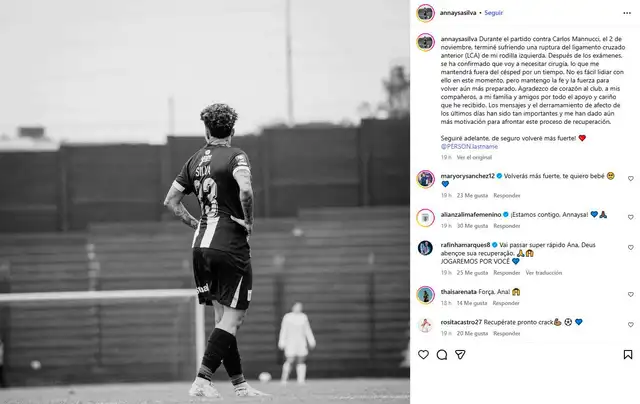Open the comment bubble icon
Image resolution: width=640 pixels, height=404 pixels.
[442, 355]
